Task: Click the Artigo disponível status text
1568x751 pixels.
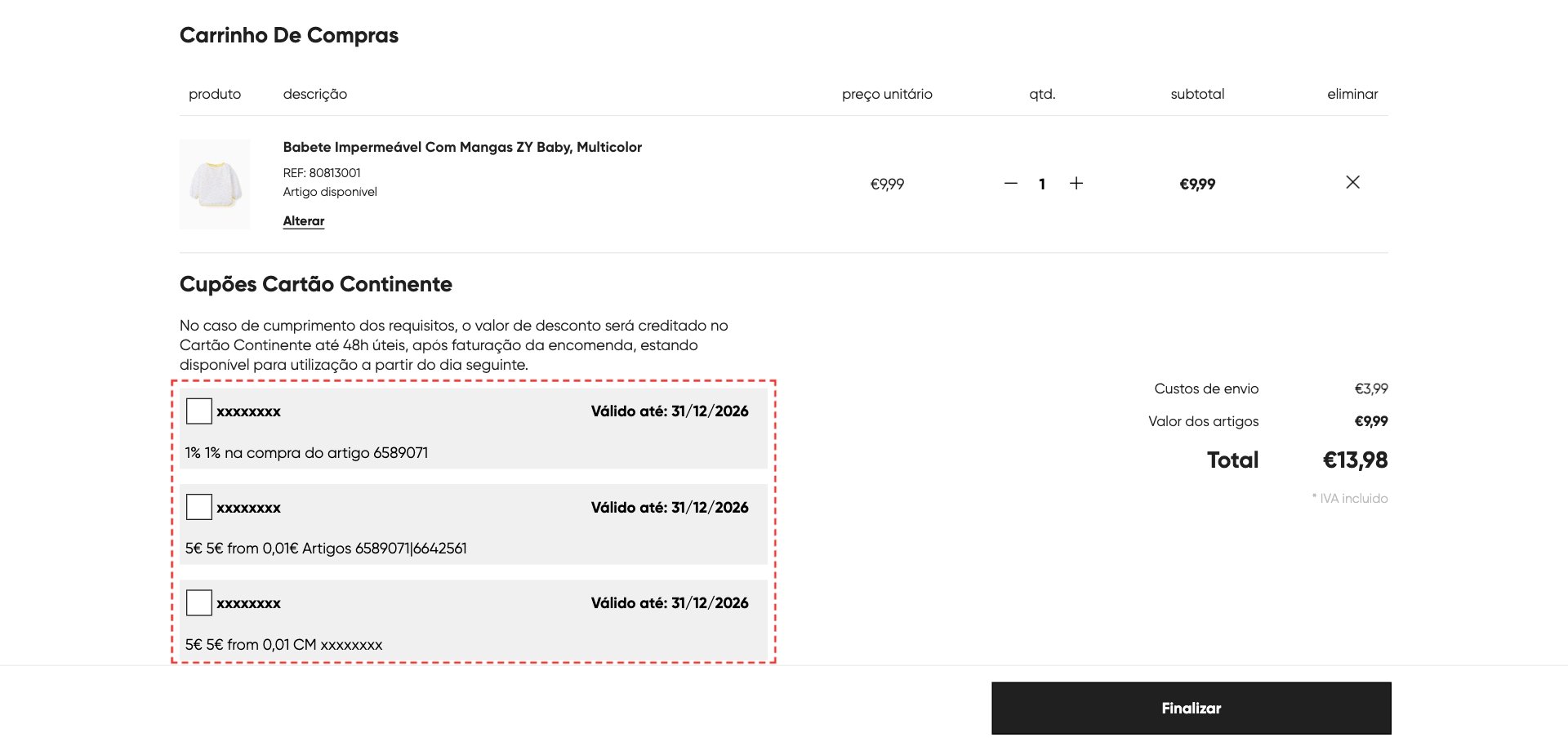Action: click(x=330, y=192)
